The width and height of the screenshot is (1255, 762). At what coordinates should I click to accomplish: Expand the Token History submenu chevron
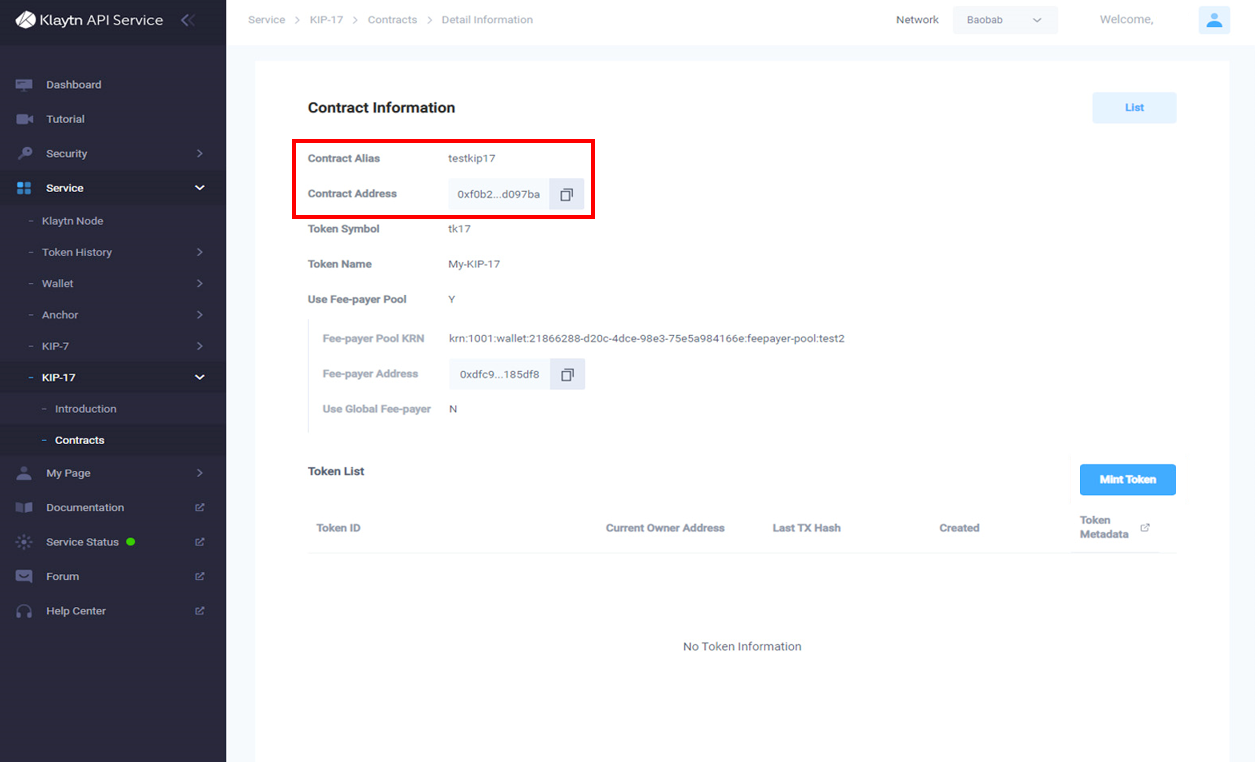click(x=200, y=253)
